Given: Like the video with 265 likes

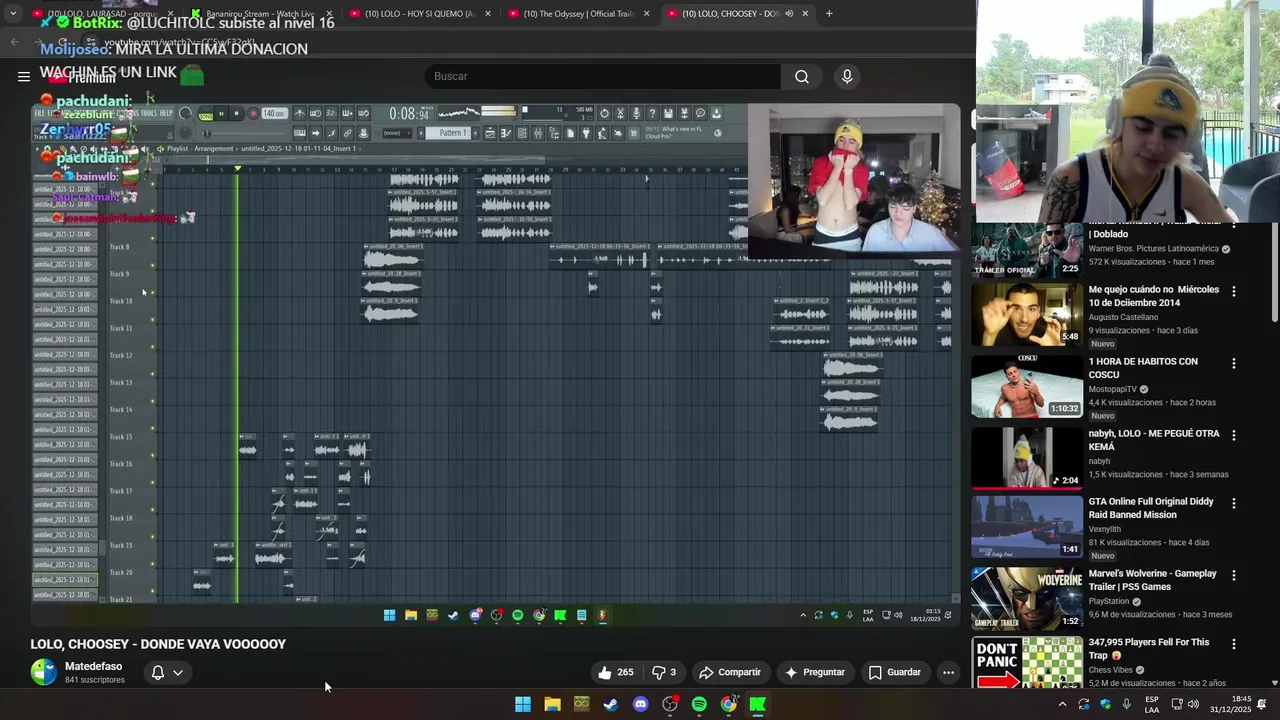Looking at the screenshot, I should click(615, 672).
